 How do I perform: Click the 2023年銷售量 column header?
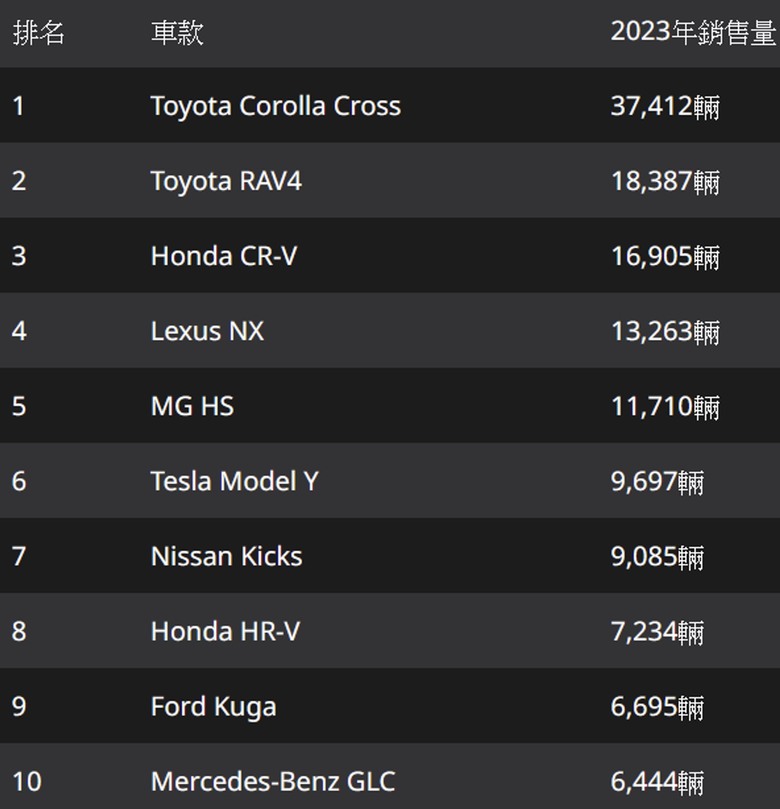[693, 32]
